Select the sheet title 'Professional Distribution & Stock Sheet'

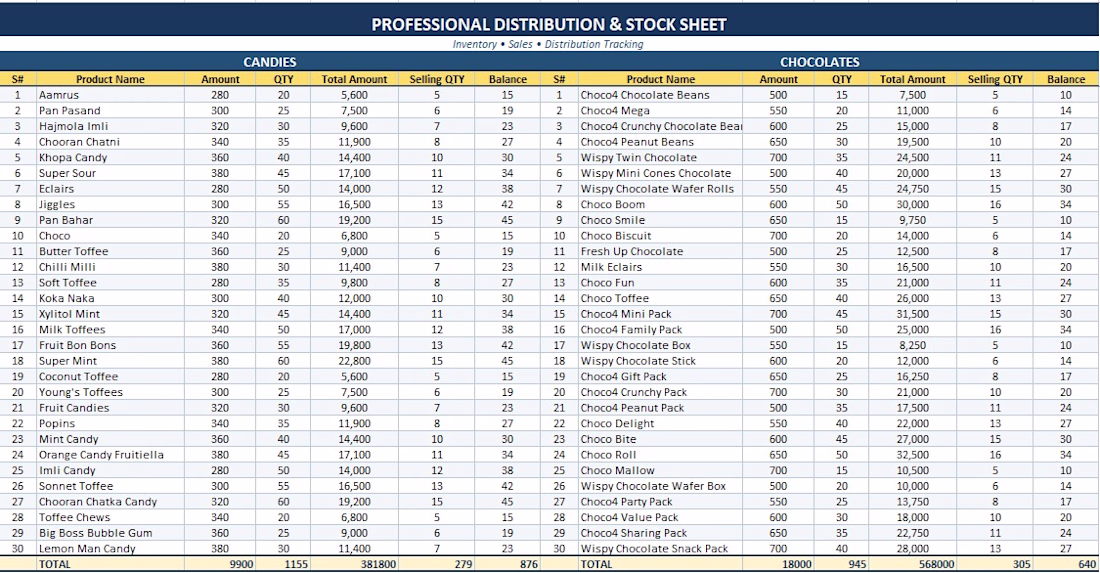[x=549, y=25]
